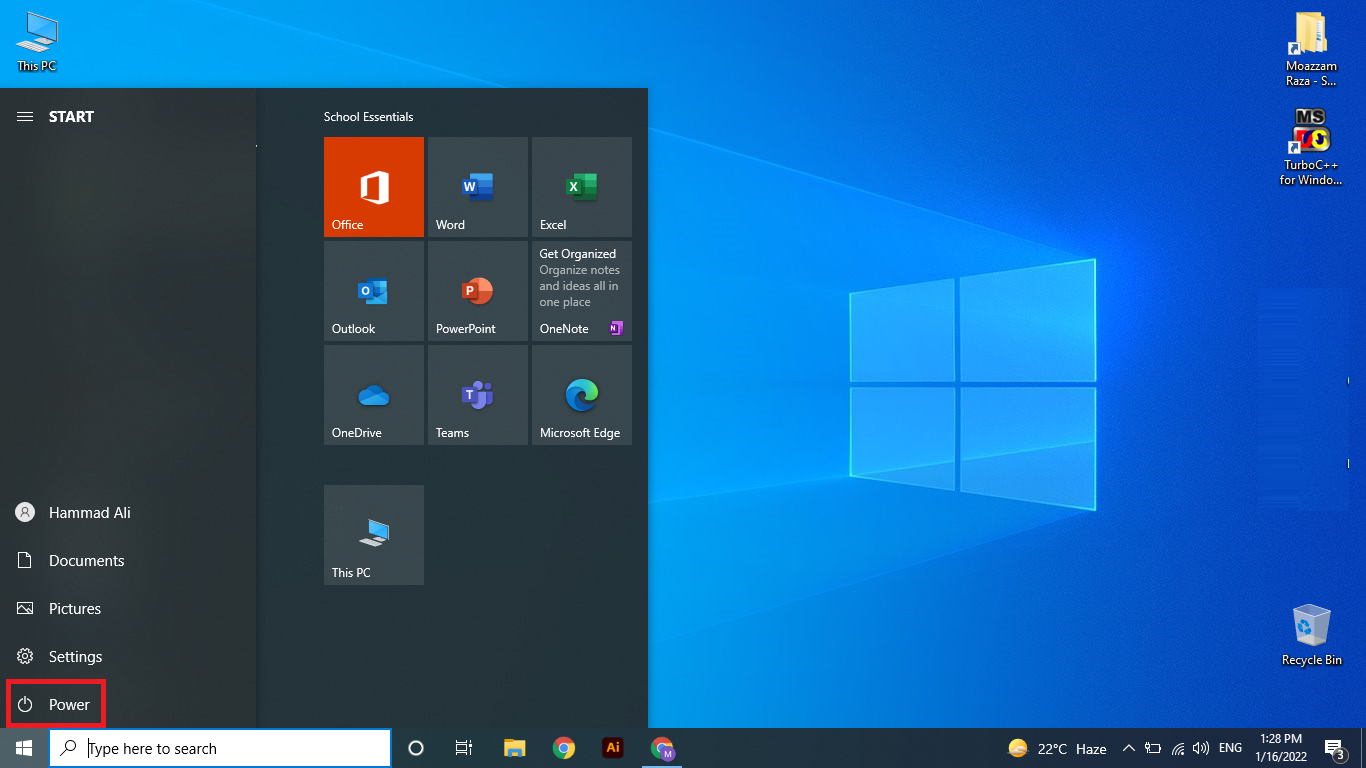Open Settings from Start sidebar
Viewport: 1366px width, 768px height.
pos(128,657)
